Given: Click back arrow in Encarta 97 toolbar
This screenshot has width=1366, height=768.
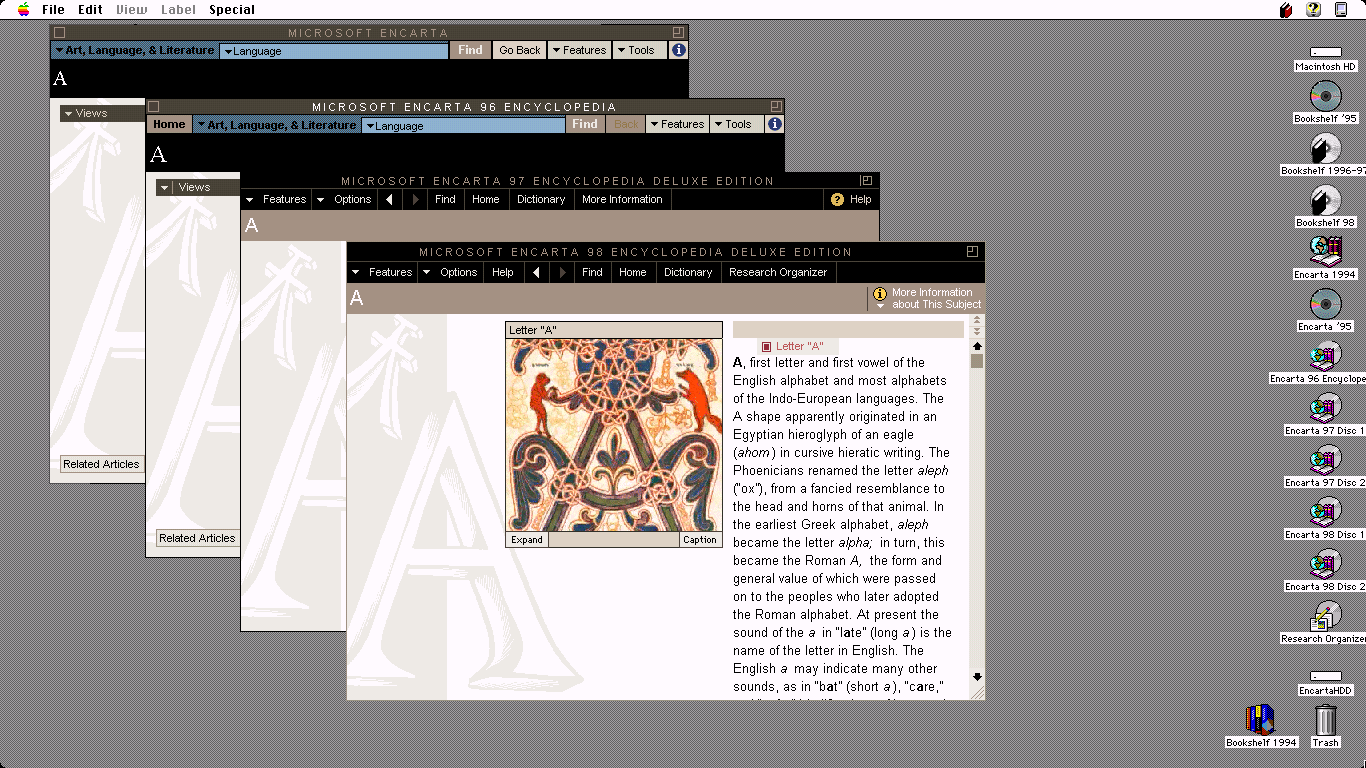Looking at the screenshot, I should pos(390,199).
